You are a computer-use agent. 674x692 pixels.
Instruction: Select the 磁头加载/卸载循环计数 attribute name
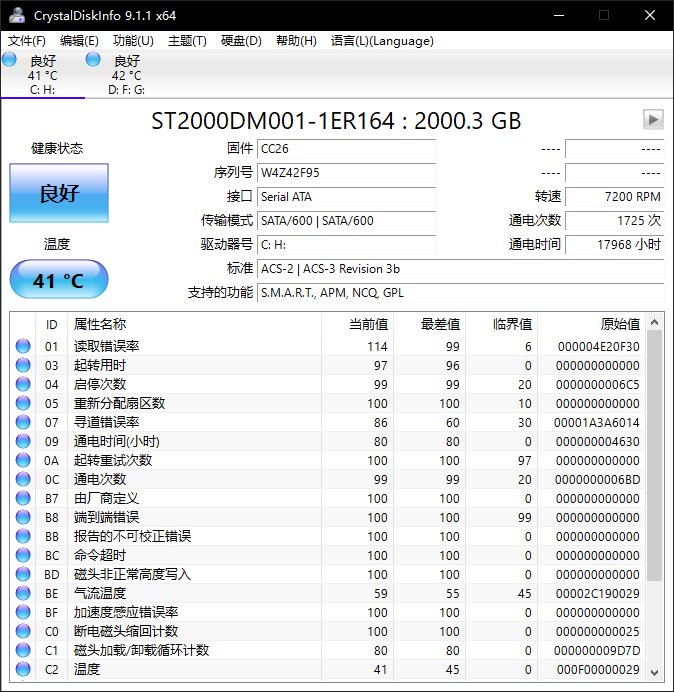(141, 650)
